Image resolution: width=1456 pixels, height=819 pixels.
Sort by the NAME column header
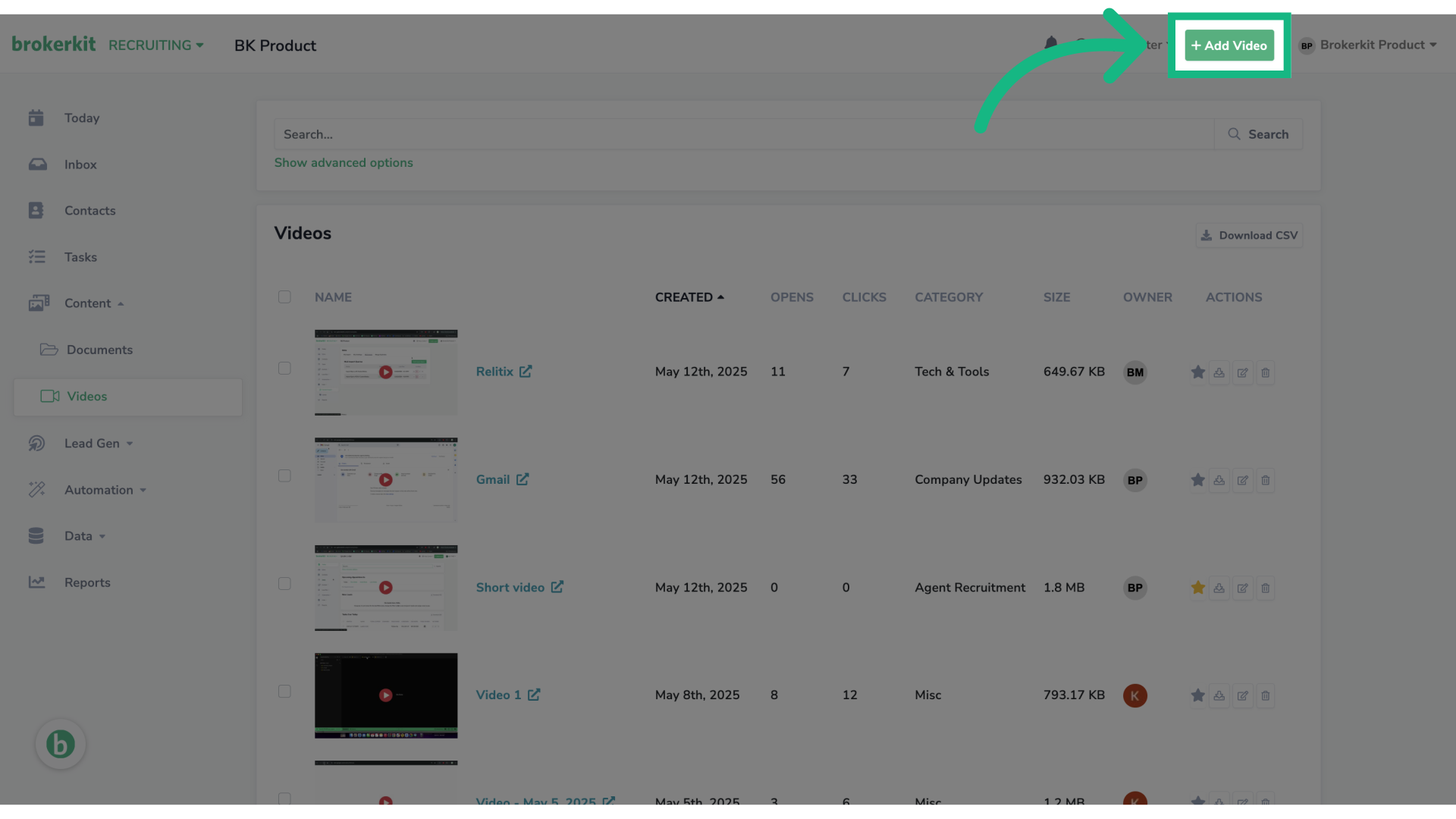[333, 297]
